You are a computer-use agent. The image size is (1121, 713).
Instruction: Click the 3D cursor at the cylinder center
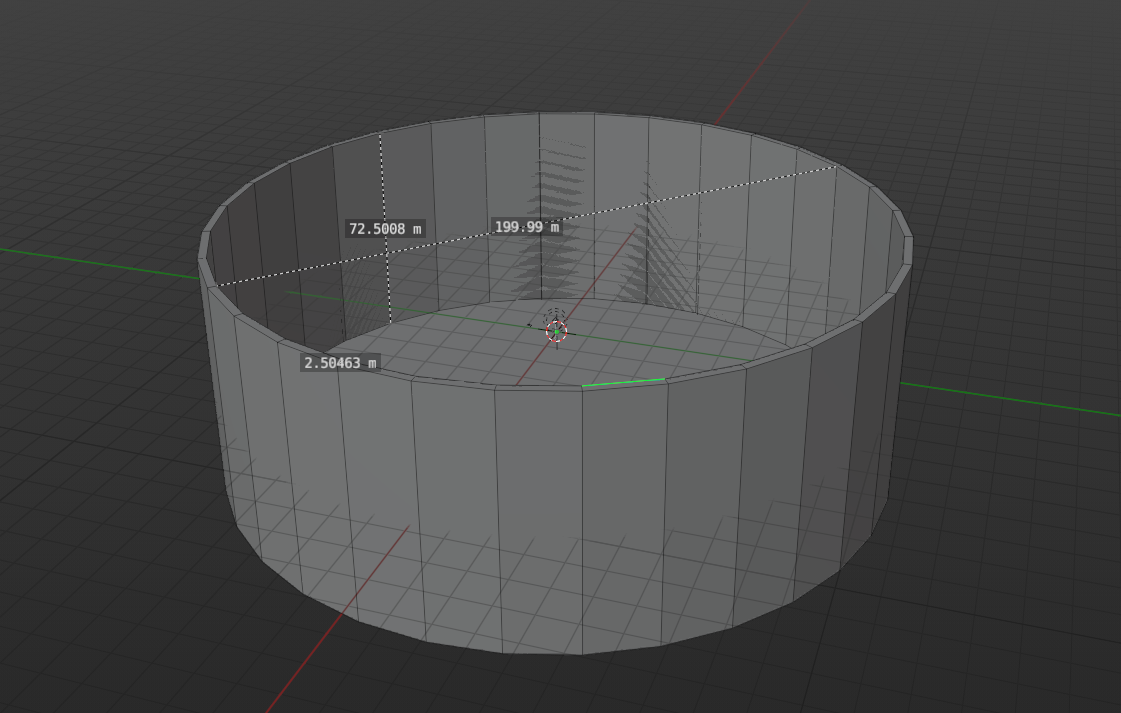coord(556,331)
